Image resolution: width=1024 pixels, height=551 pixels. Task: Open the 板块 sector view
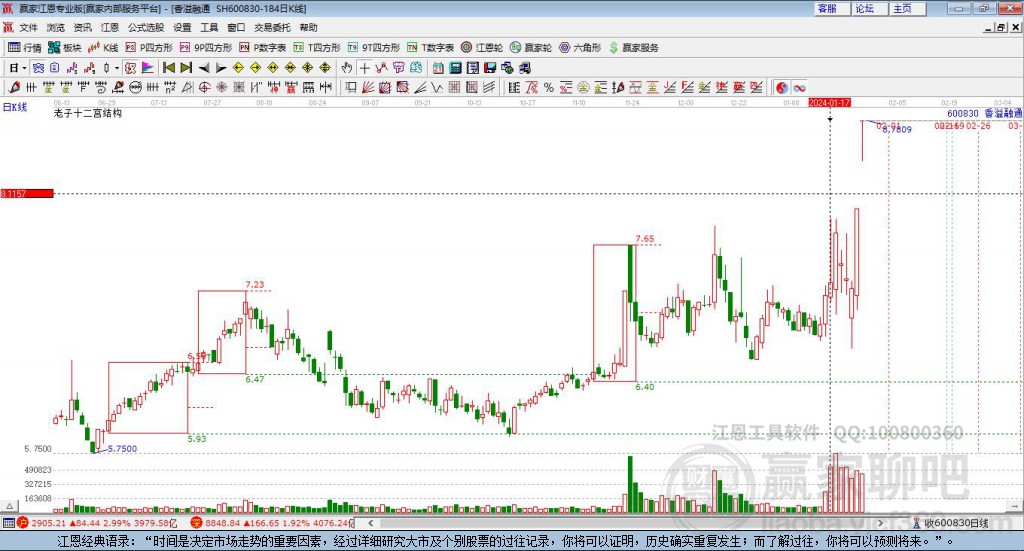(x=64, y=48)
